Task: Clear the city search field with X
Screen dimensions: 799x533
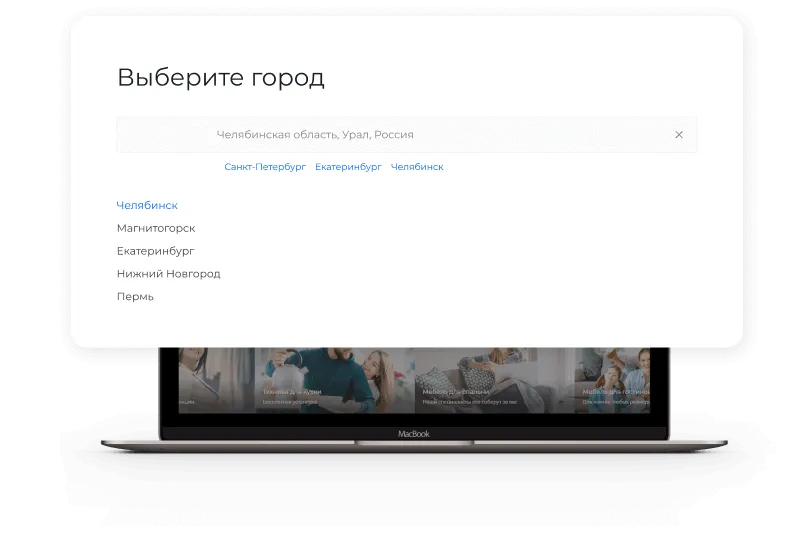Action: tap(679, 135)
